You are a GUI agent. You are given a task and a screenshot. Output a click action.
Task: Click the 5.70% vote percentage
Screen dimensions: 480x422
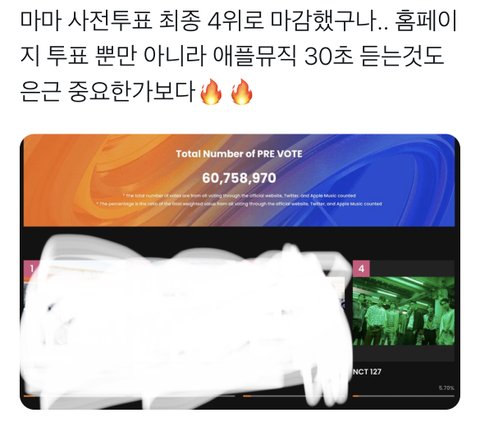(446, 388)
